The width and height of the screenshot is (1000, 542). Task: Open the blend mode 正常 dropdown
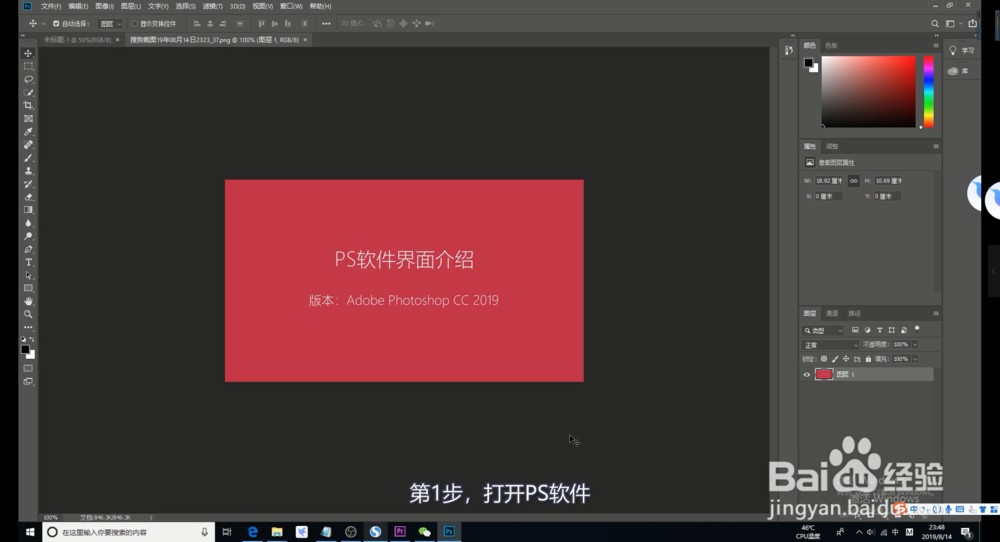[x=830, y=345]
